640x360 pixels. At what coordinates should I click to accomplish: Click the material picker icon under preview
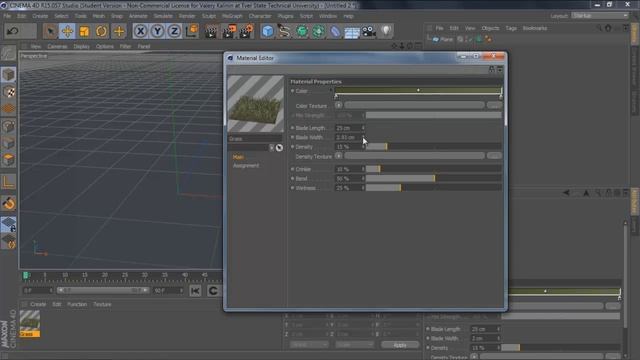point(279,148)
